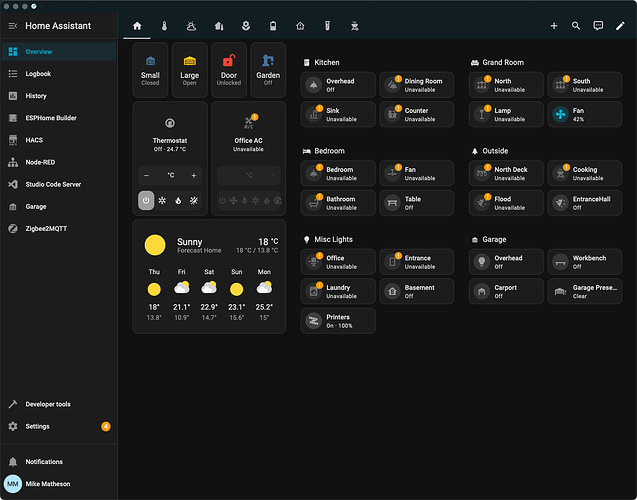The height and width of the screenshot is (500, 637).
Task: Toggle the Small garage door tile
Action: click(150, 70)
